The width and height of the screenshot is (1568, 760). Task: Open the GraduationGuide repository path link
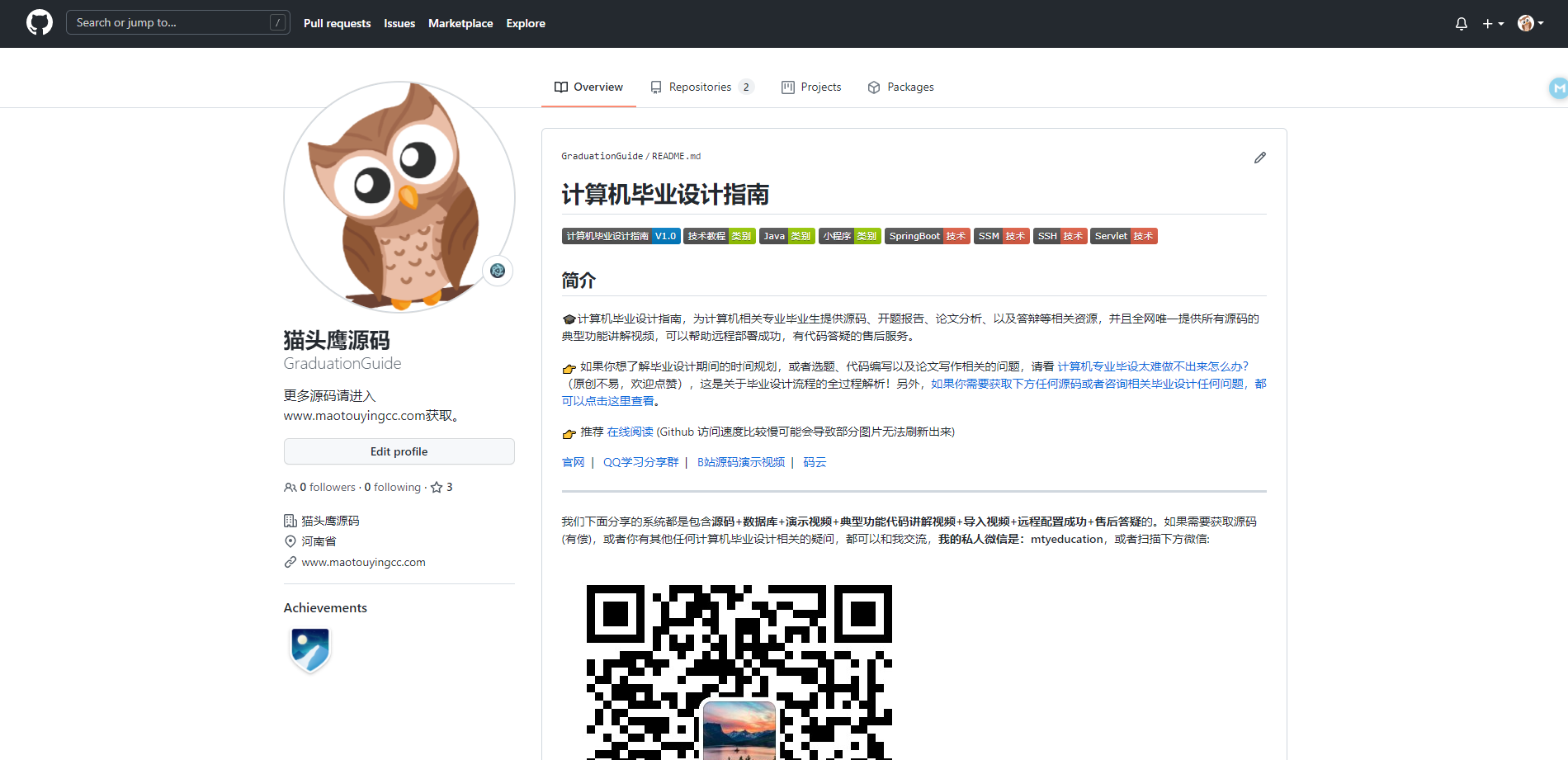coord(602,156)
